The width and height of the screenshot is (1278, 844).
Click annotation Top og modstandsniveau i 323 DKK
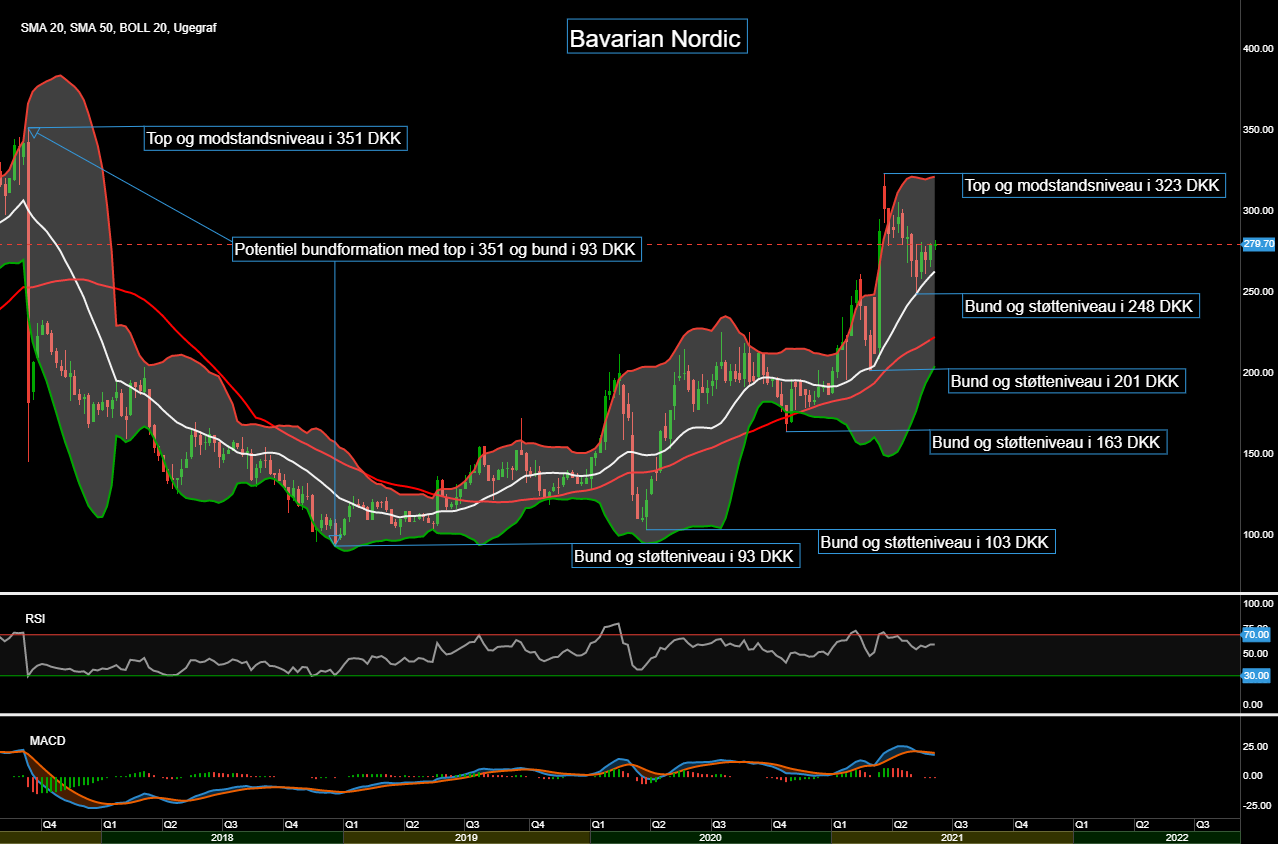[x=1093, y=185]
